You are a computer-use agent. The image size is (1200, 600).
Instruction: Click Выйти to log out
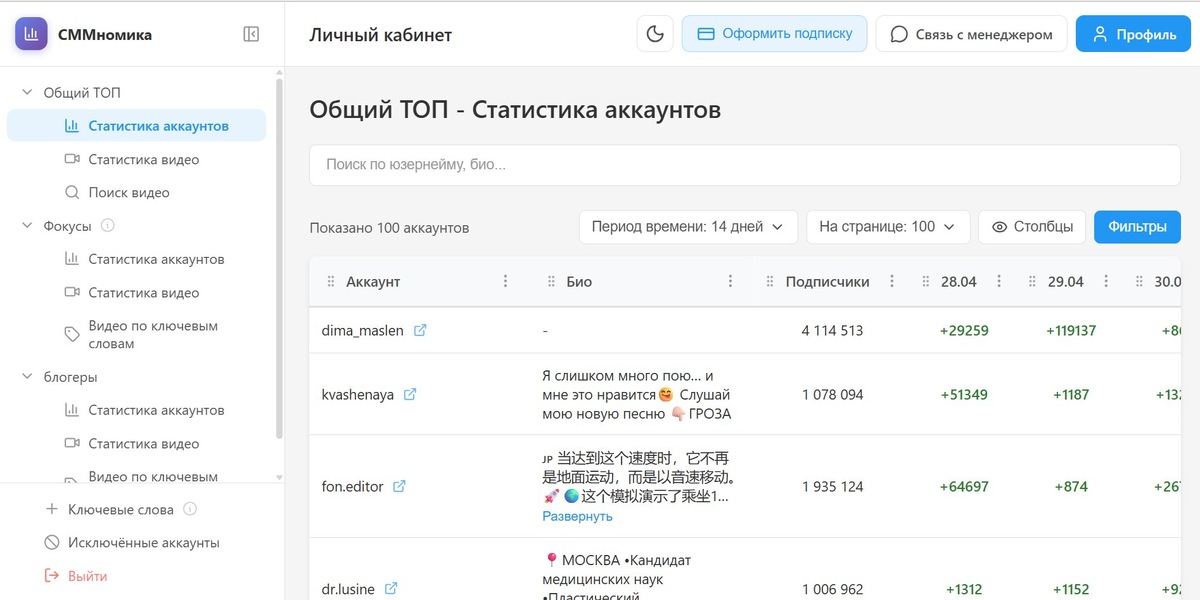coord(76,576)
